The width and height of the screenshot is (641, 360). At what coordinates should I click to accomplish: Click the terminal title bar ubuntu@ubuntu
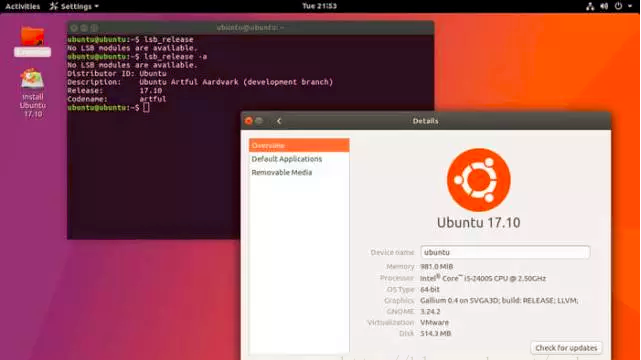pos(250,28)
